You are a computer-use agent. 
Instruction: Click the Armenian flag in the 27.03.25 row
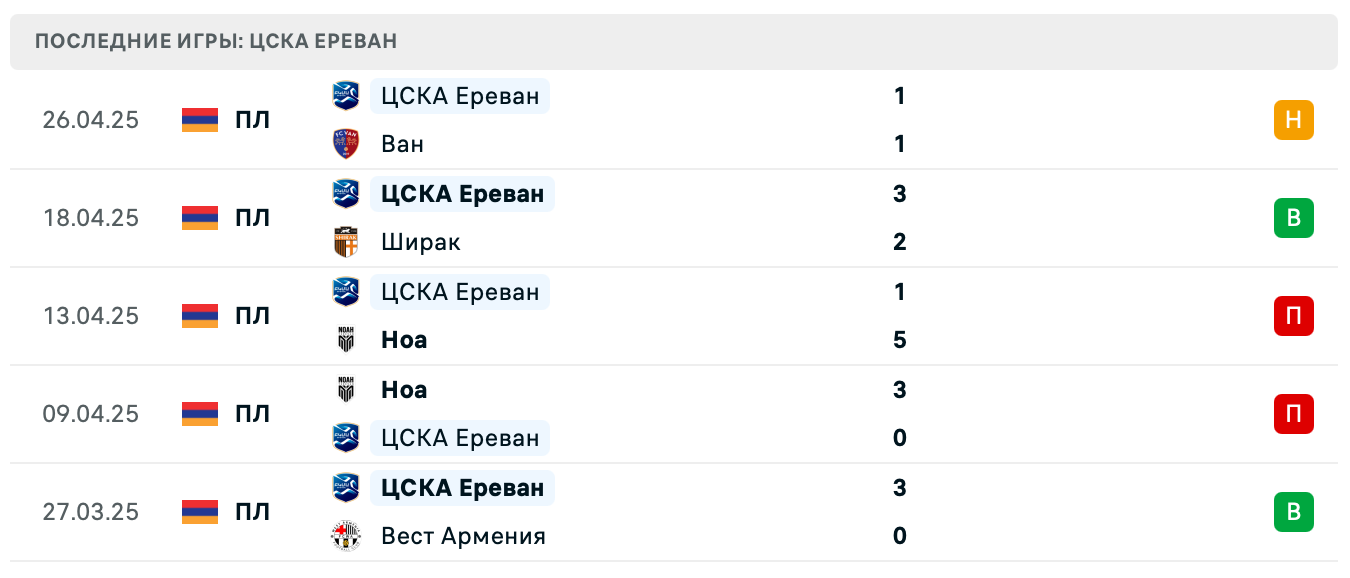coord(198,511)
